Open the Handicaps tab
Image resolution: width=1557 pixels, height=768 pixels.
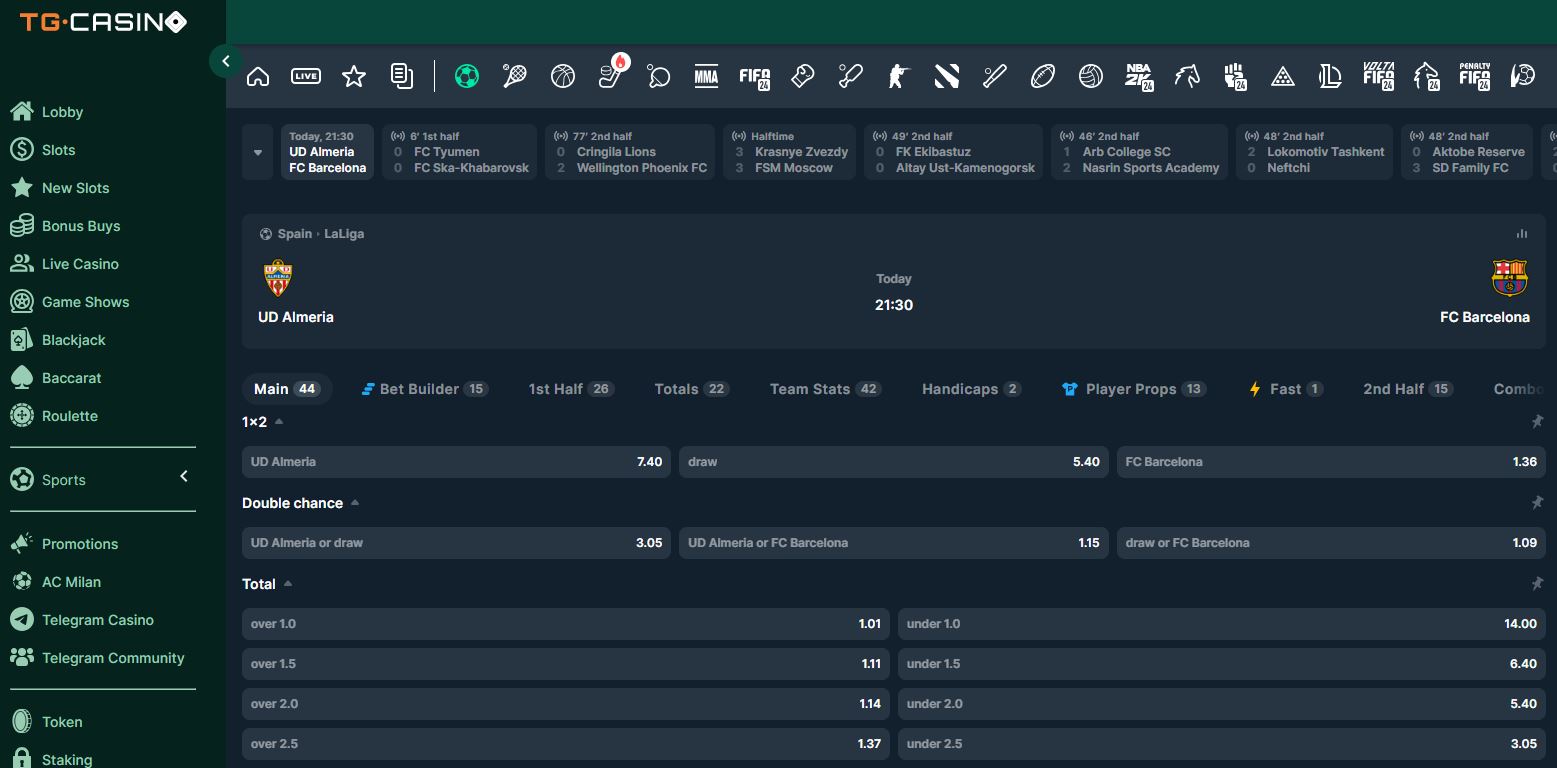(972, 389)
